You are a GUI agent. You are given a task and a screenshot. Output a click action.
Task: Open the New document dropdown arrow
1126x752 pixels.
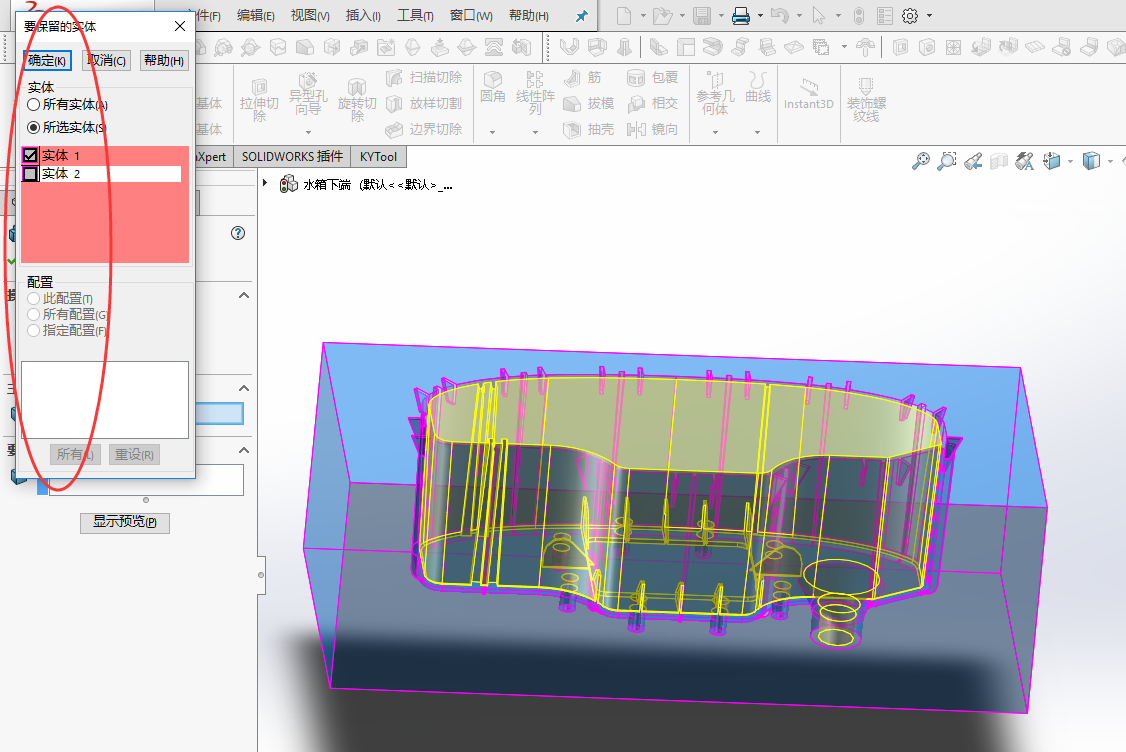coord(643,15)
